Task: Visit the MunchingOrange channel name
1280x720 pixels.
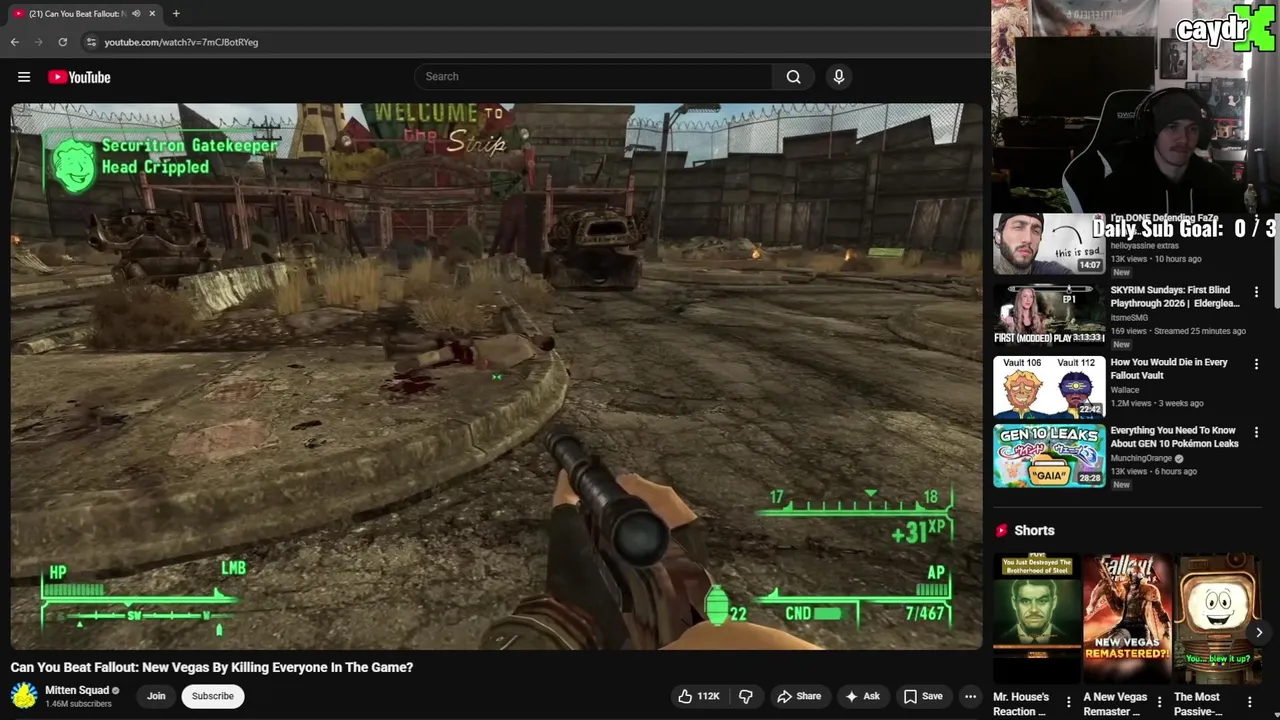Action: [x=1141, y=458]
